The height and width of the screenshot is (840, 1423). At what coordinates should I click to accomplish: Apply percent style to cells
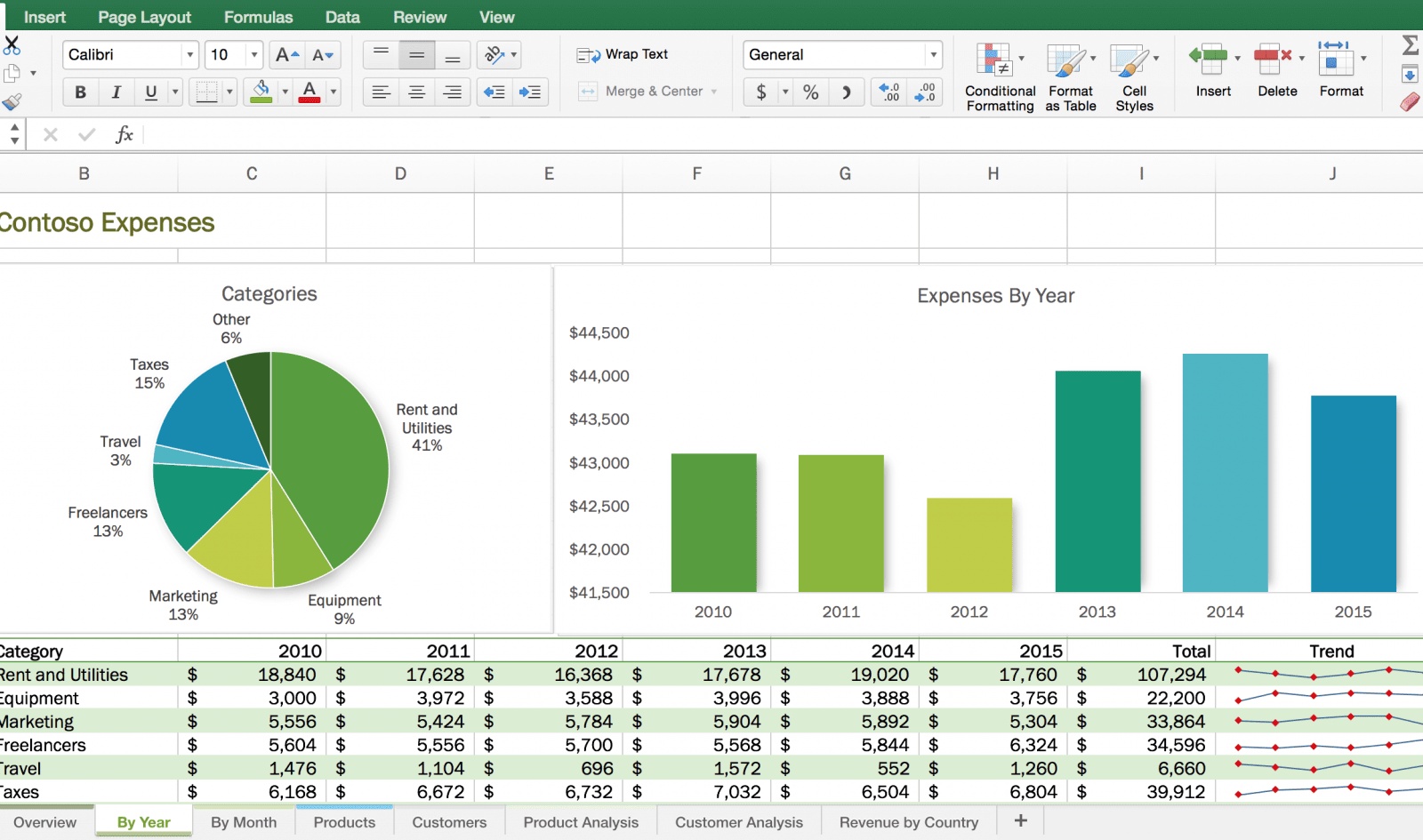pos(810,92)
